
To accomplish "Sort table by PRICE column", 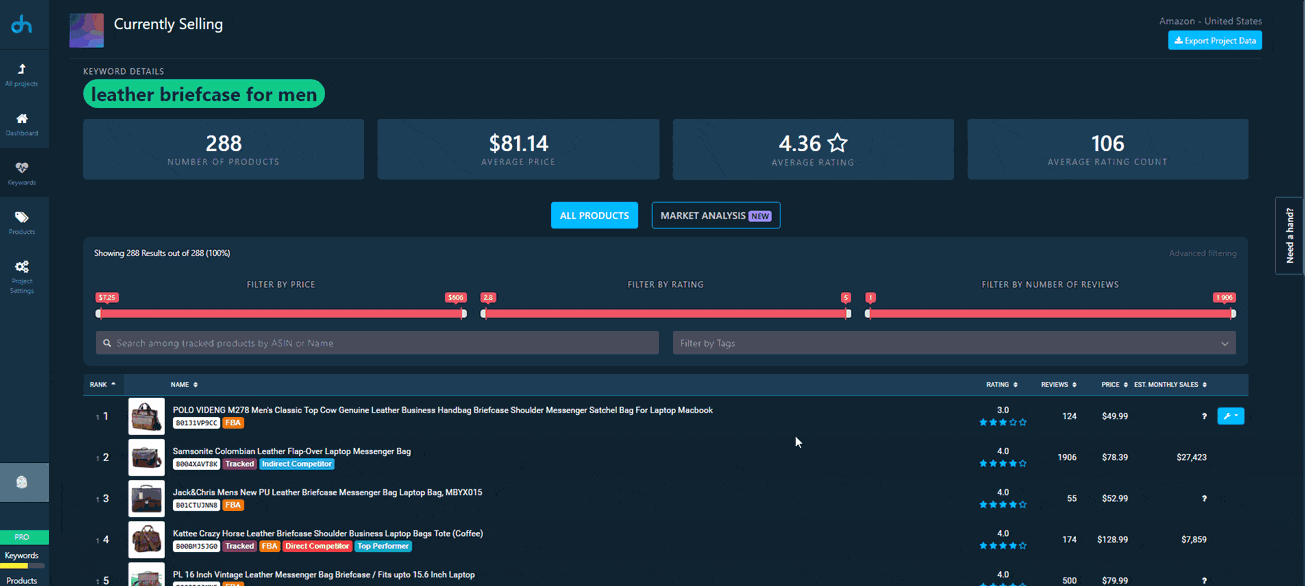I will coord(1114,384).
